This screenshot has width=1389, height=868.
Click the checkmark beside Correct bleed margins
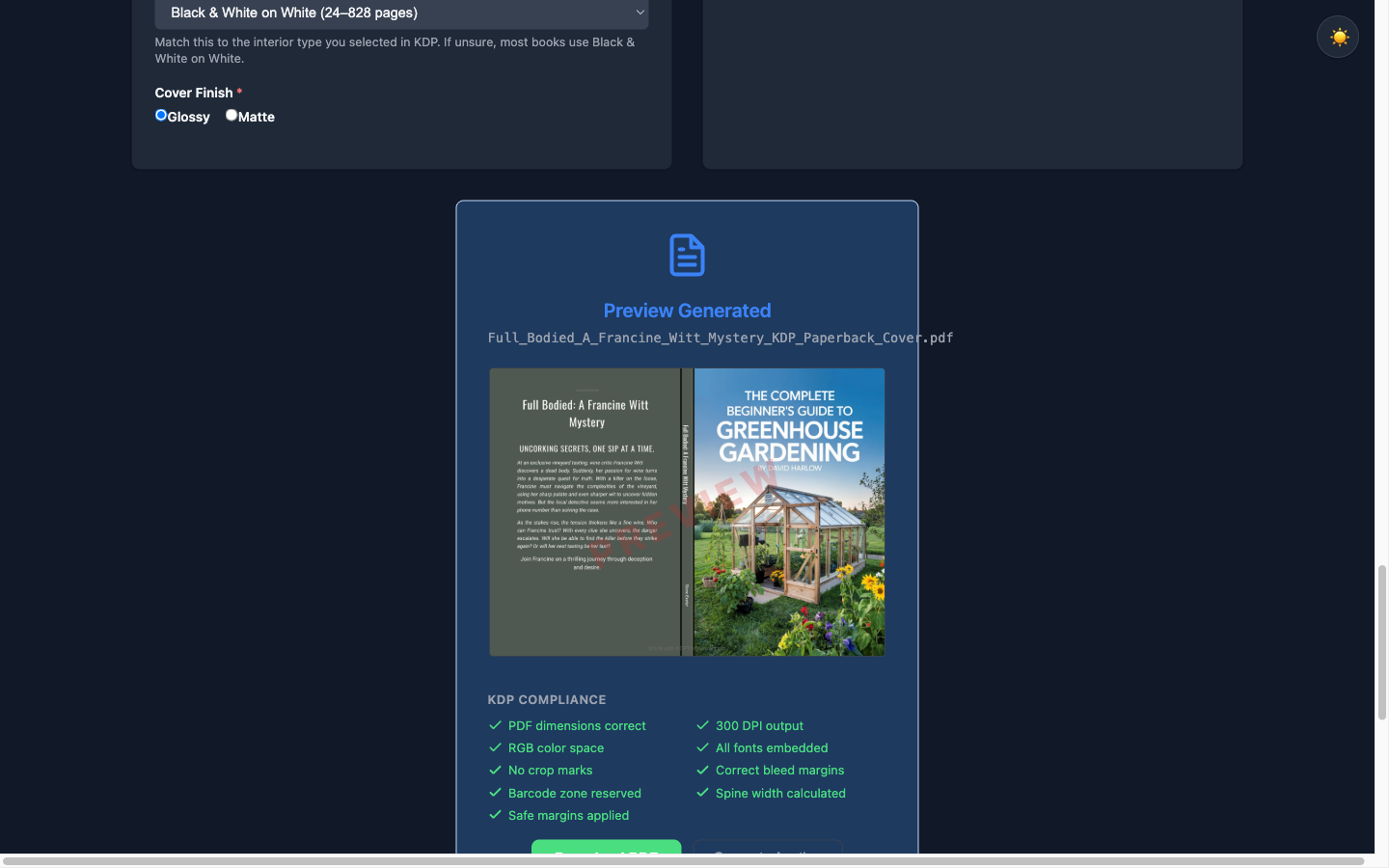tap(702, 770)
